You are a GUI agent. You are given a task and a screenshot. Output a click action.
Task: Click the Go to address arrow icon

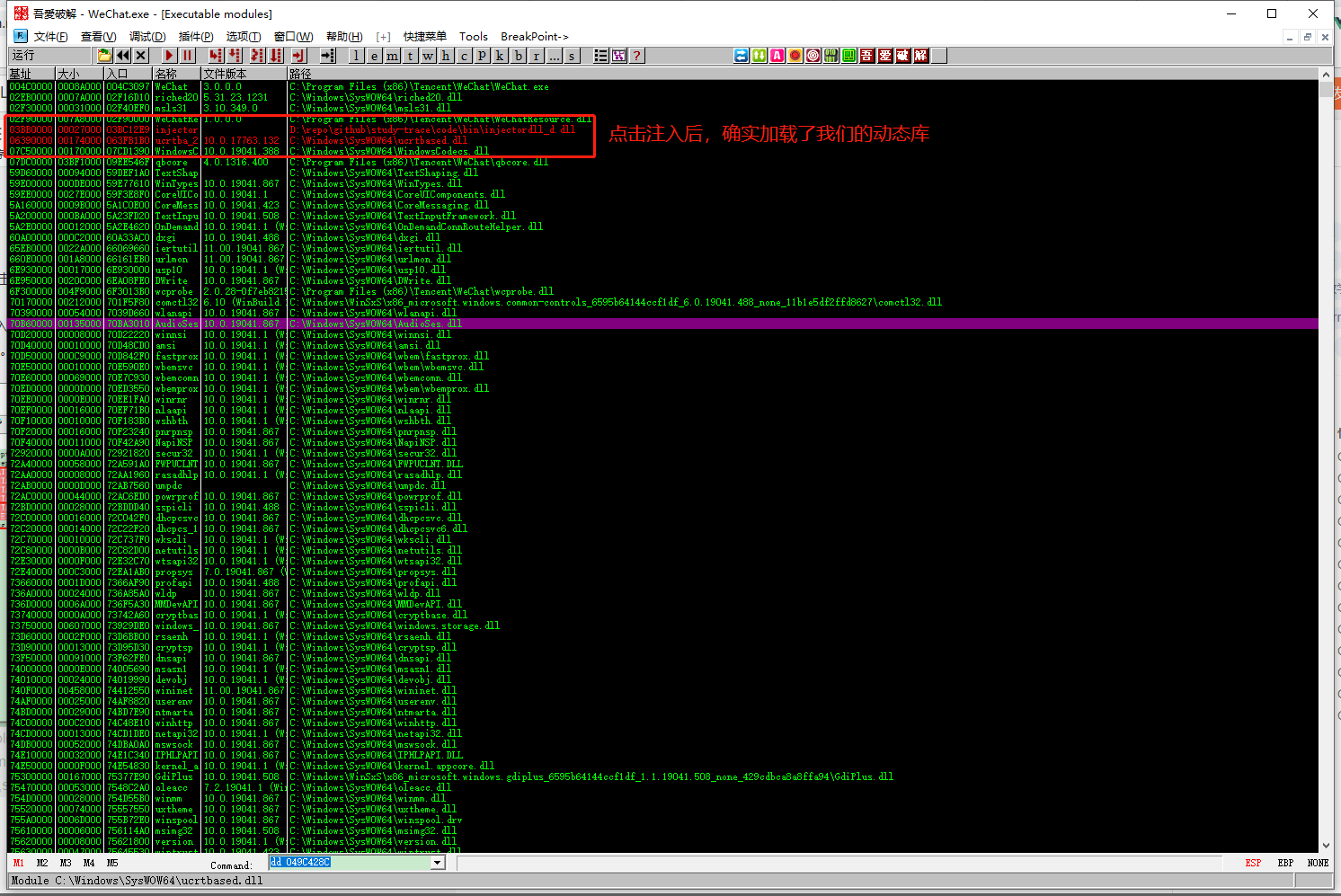pos(327,56)
